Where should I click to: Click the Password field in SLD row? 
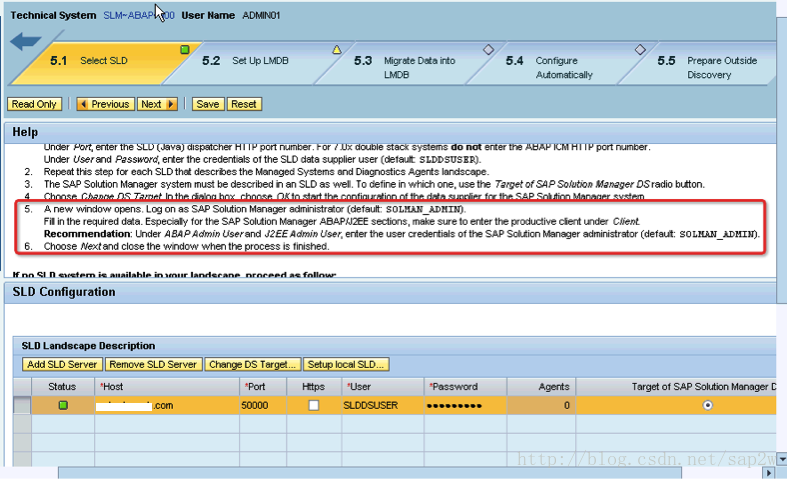(465, 405)
